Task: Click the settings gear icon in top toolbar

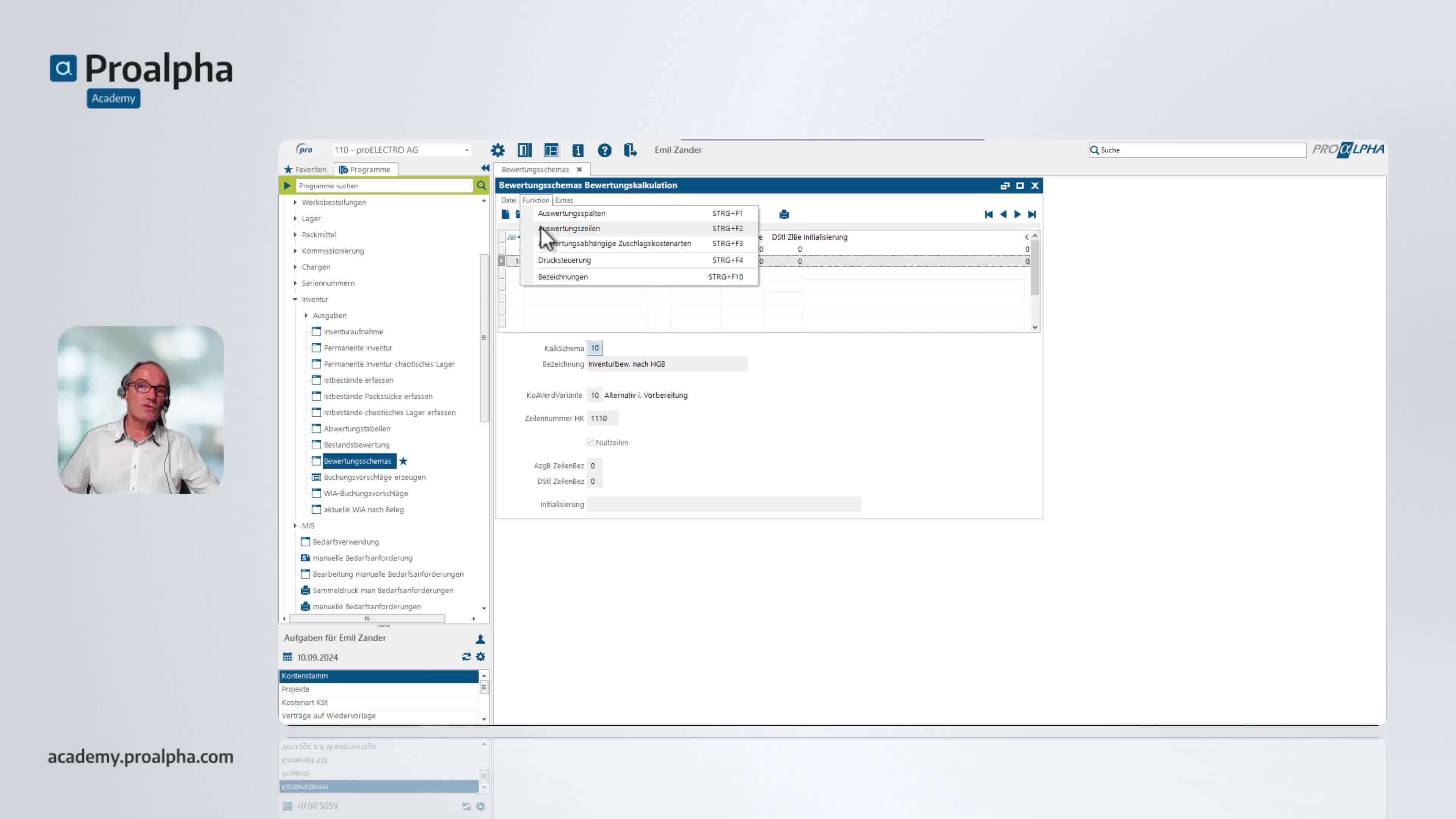Action: pos(497,151)
